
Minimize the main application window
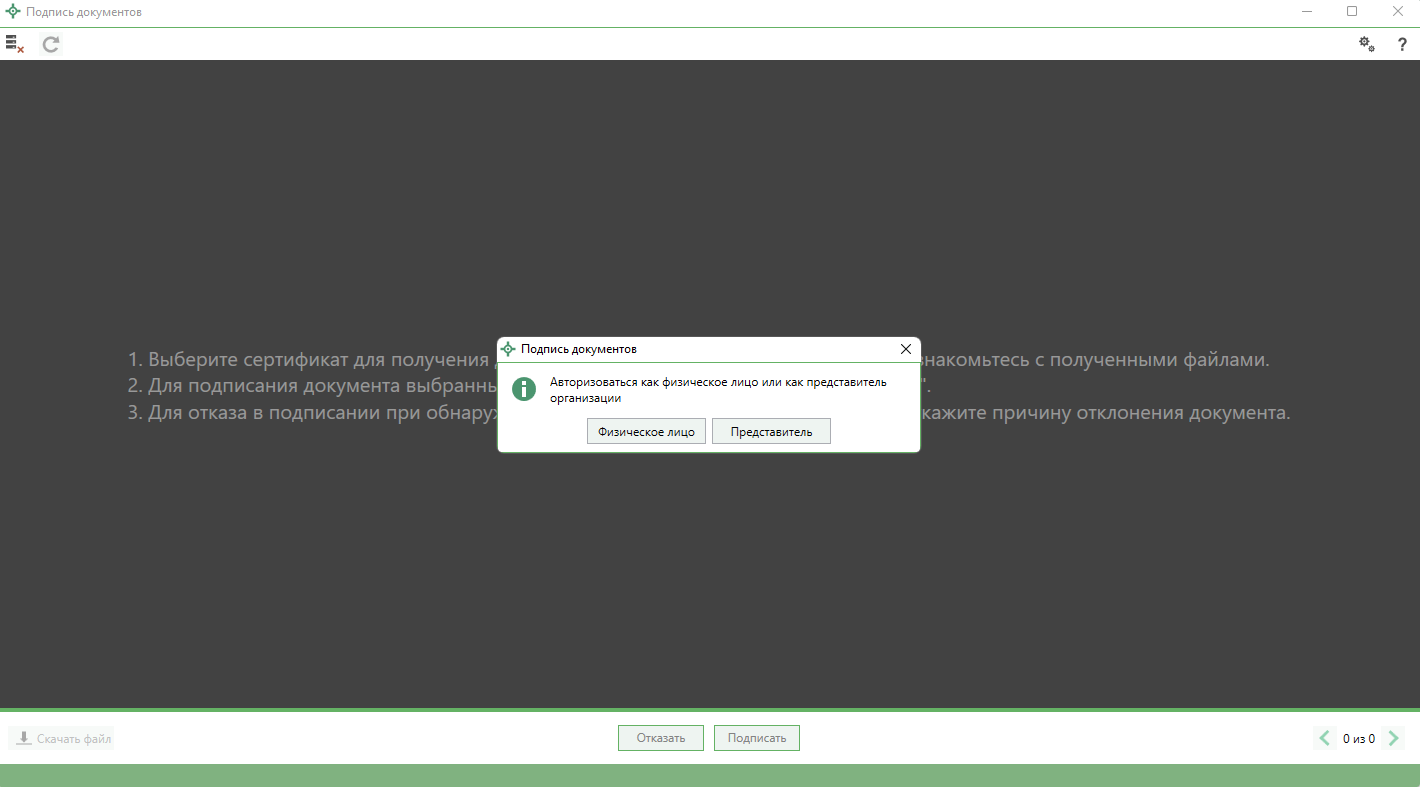[1307, 12]
